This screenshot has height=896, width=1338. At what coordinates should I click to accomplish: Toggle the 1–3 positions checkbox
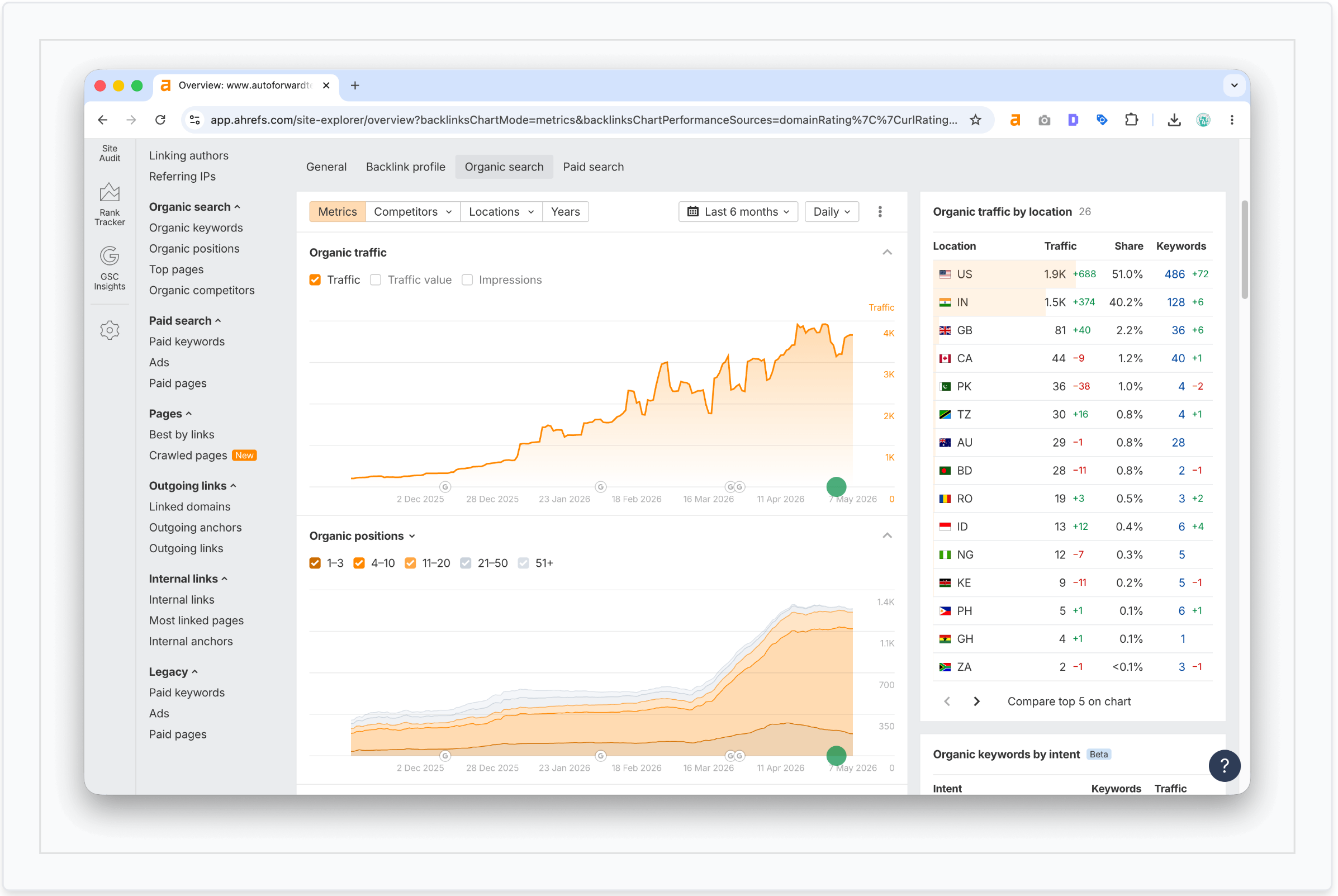(x=315, y=563)
